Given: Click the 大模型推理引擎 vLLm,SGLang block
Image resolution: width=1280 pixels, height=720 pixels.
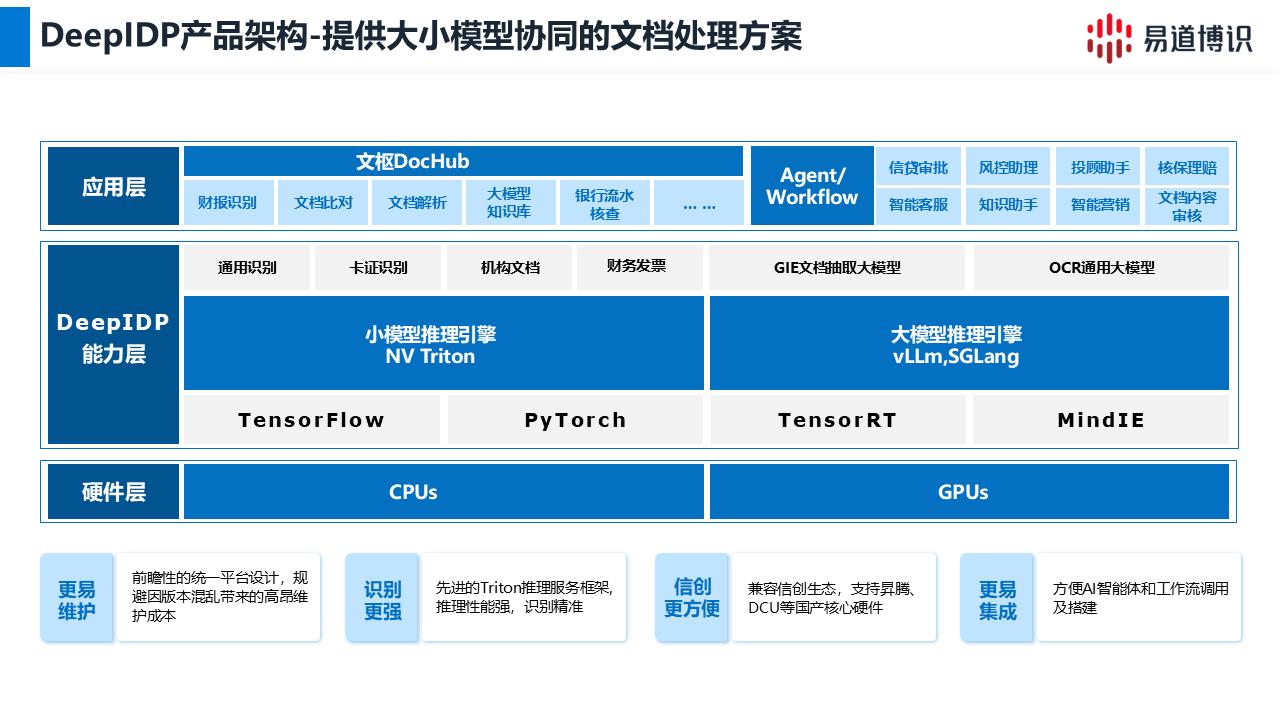Looking at the screenshot, I should tap(968, 343).
